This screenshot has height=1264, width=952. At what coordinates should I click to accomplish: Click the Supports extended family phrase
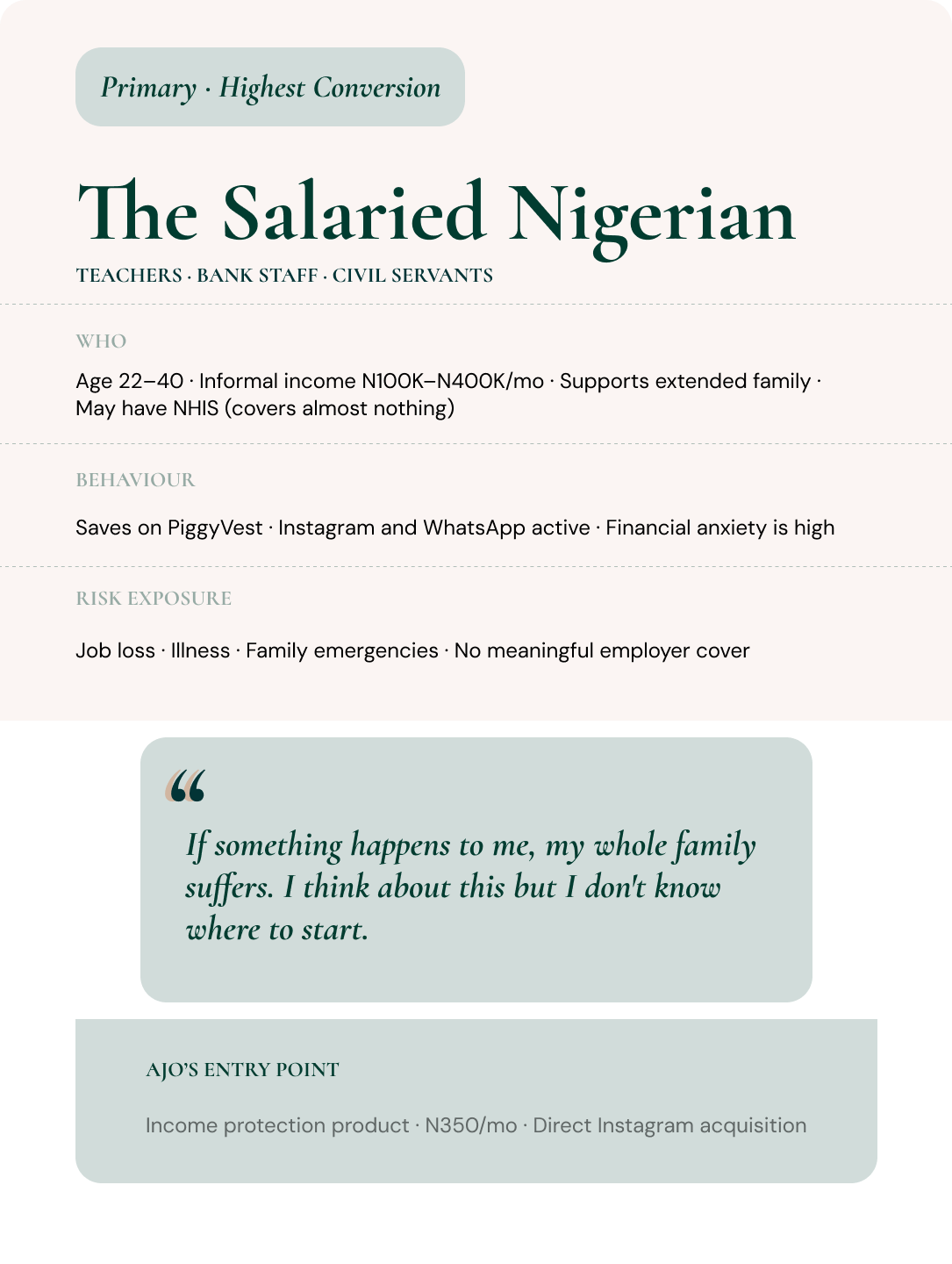click(685, 381)
